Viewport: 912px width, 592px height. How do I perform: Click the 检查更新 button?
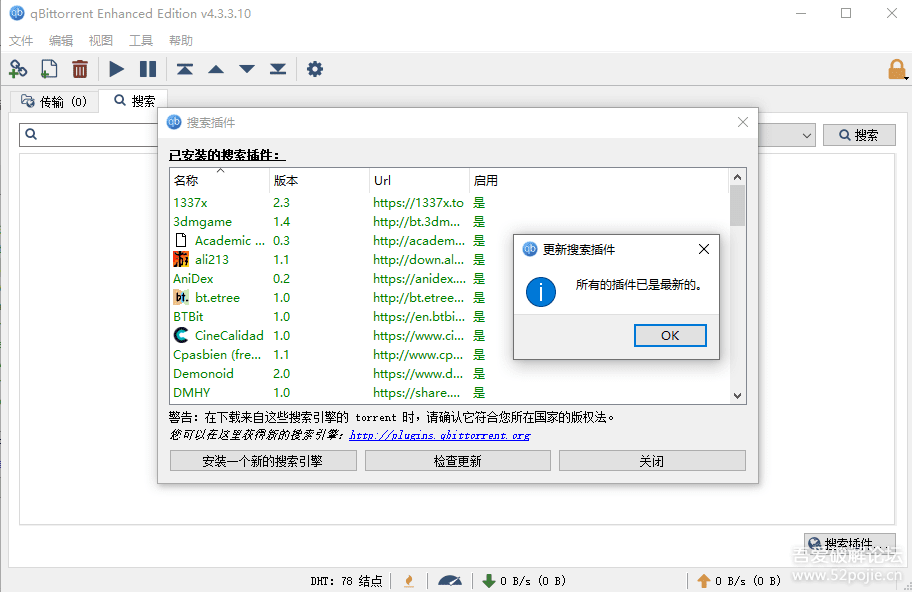pos(458,461)
